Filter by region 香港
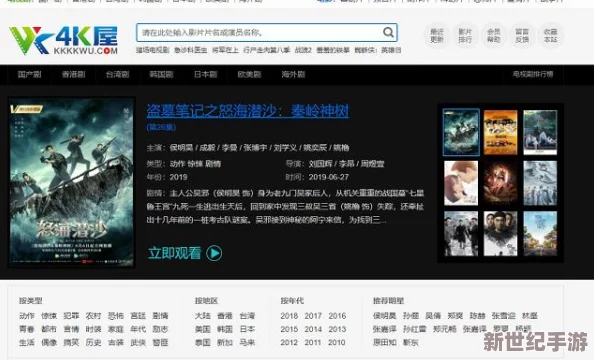594x360 pixels. [x=225, y=316]
